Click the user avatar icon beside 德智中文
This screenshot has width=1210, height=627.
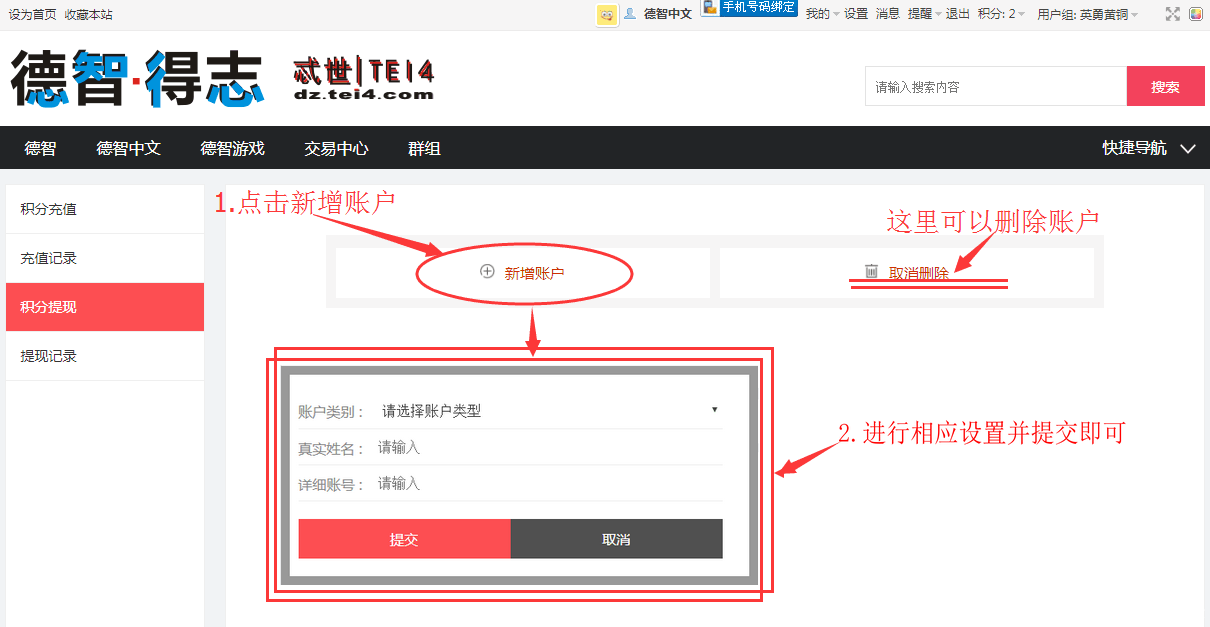[x=631, y=14]
